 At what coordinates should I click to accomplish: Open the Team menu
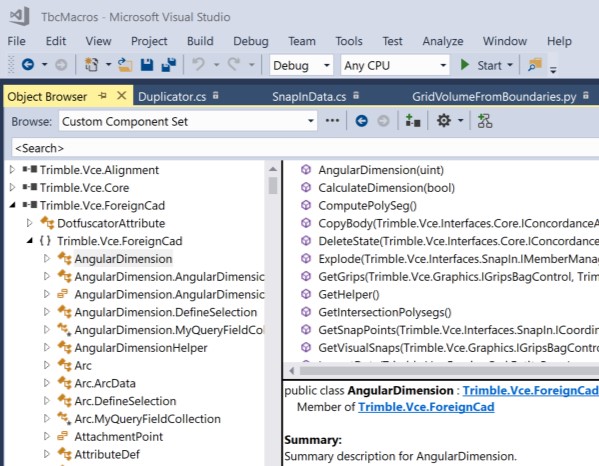click(x=302, y=41)
